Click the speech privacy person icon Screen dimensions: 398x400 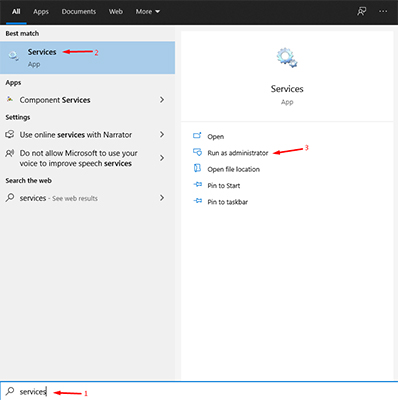[x=10, y=153]
